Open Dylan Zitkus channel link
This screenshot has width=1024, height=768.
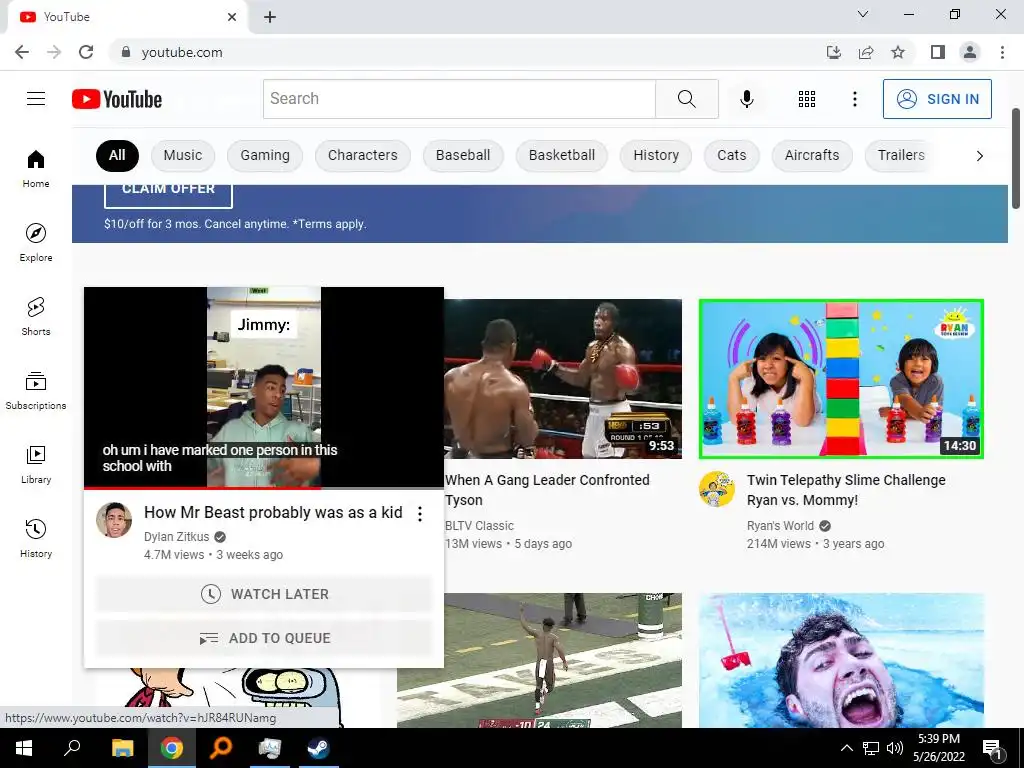[x=176, y=537]
